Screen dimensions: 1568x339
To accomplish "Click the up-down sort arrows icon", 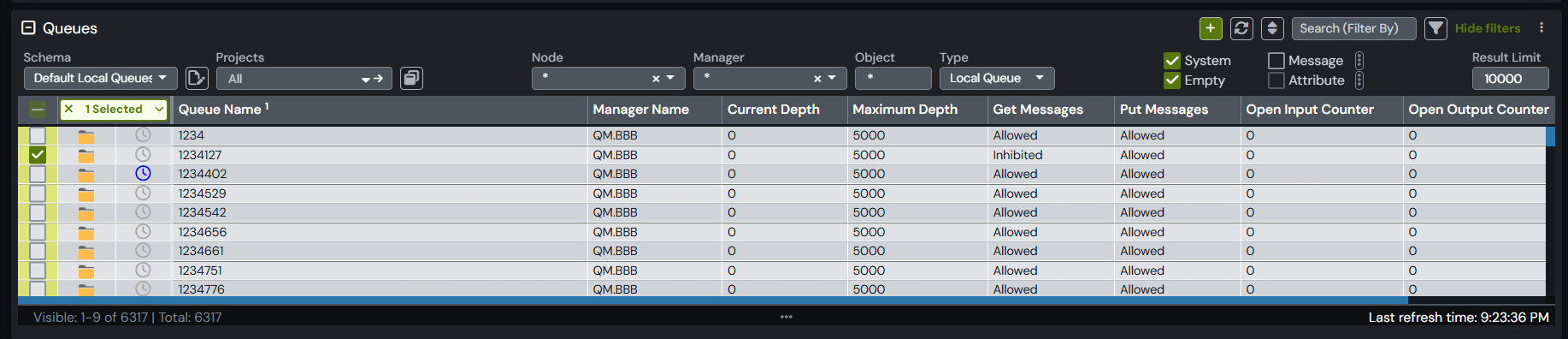I will click(1272, 28).
